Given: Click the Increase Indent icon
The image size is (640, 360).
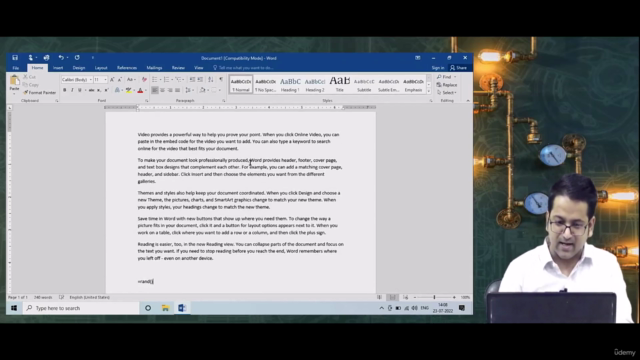Looking at the screenshot, I should pos(200,79).
